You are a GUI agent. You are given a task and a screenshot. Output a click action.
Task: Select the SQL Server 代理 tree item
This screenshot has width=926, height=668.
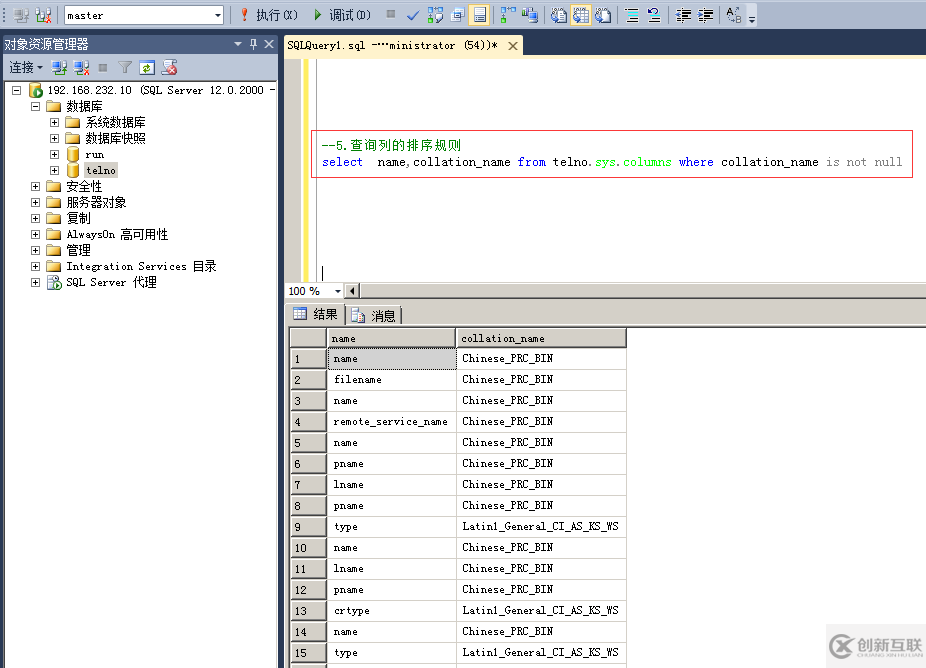coord(111,283)
